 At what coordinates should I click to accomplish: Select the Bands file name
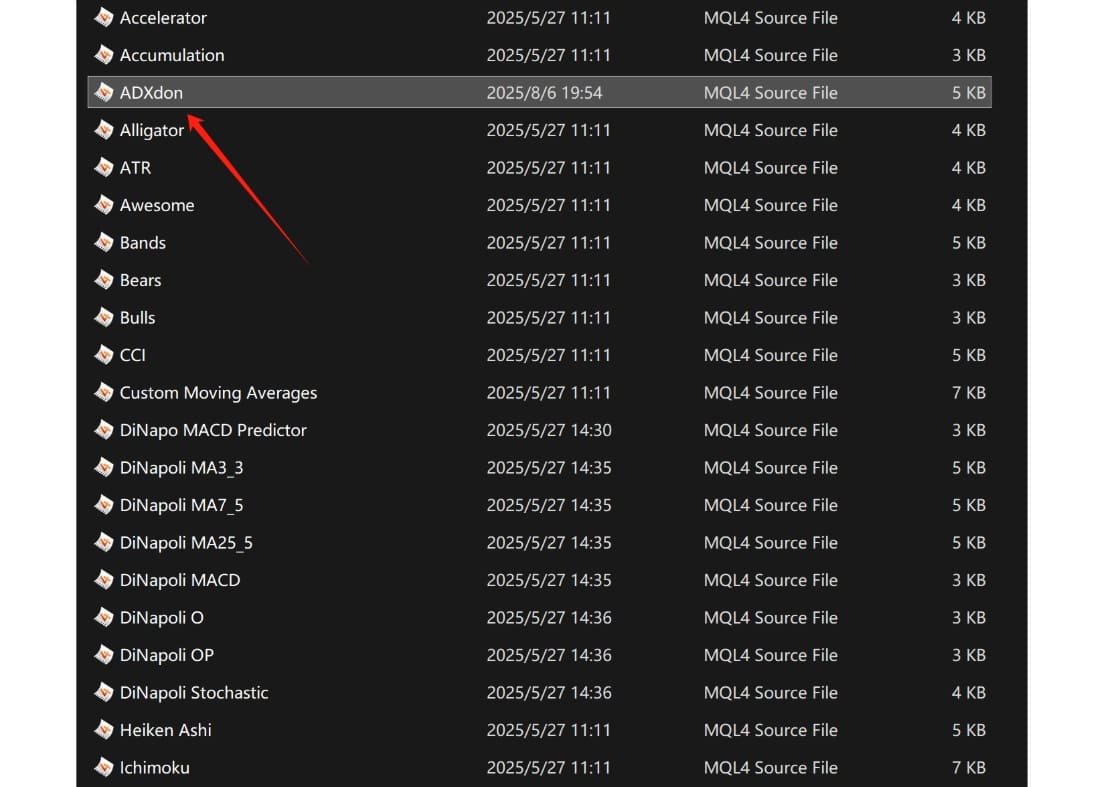pyautogui.click(x=143, y=242)
